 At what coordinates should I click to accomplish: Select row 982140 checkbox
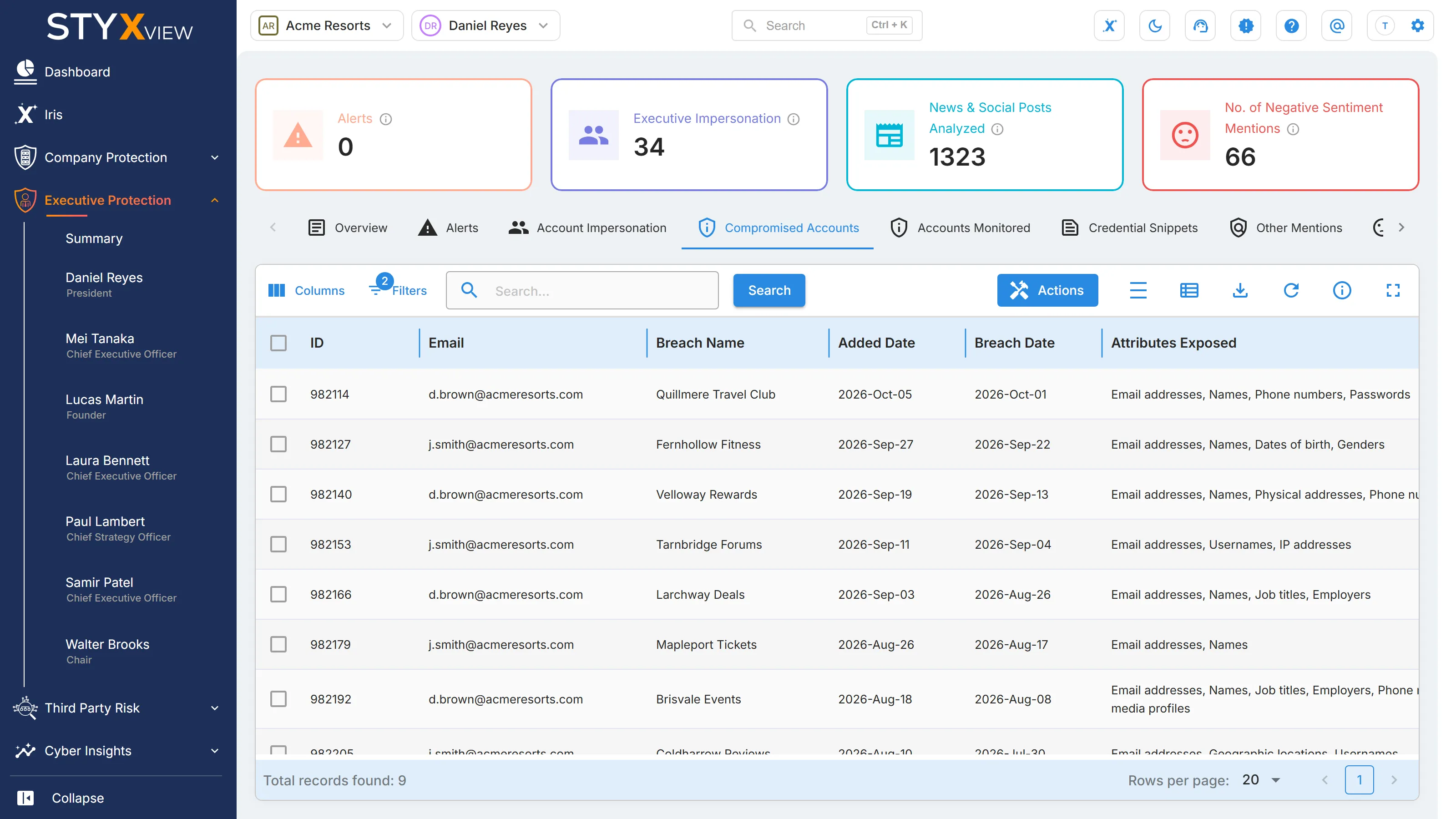click(278, 495)
